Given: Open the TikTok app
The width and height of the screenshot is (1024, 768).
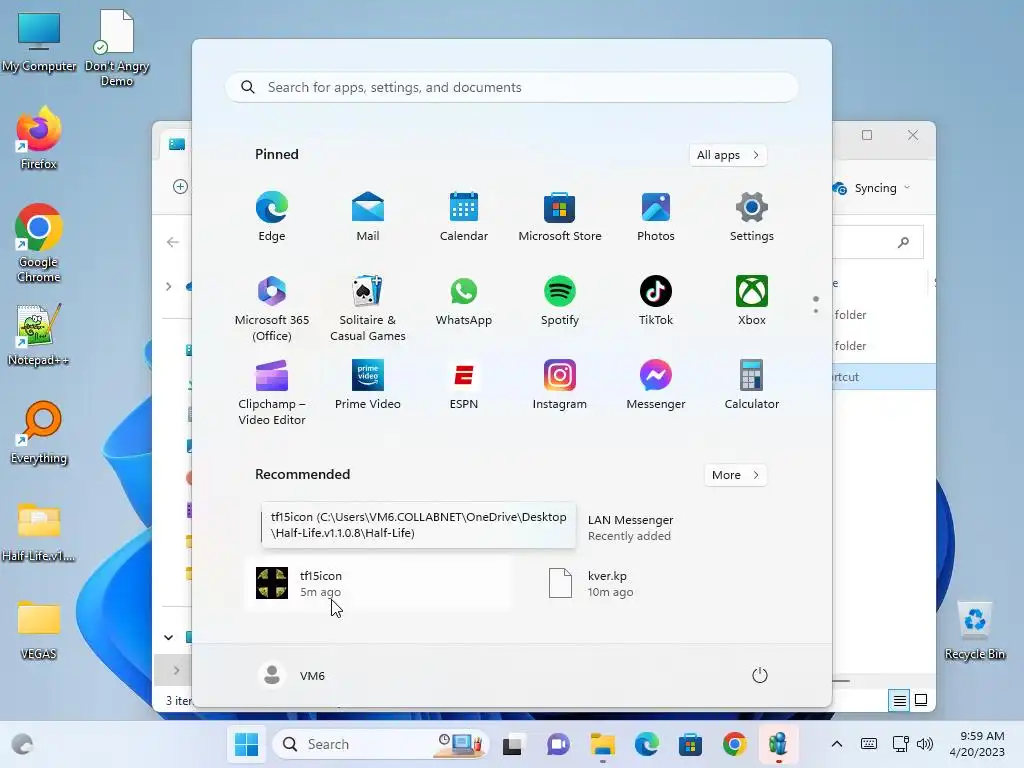Looking at the screenshot, I should tap(656, 300).
